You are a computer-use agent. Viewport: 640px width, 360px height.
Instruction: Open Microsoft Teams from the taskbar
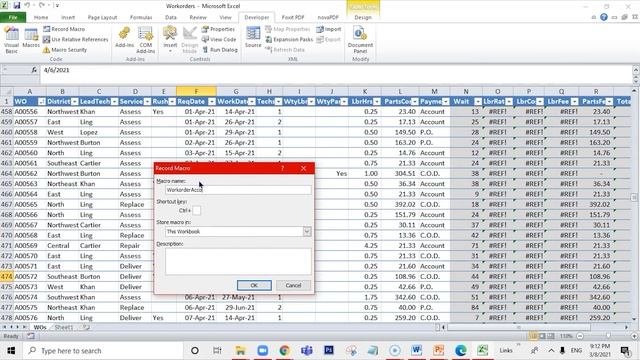tap(307, 351)
